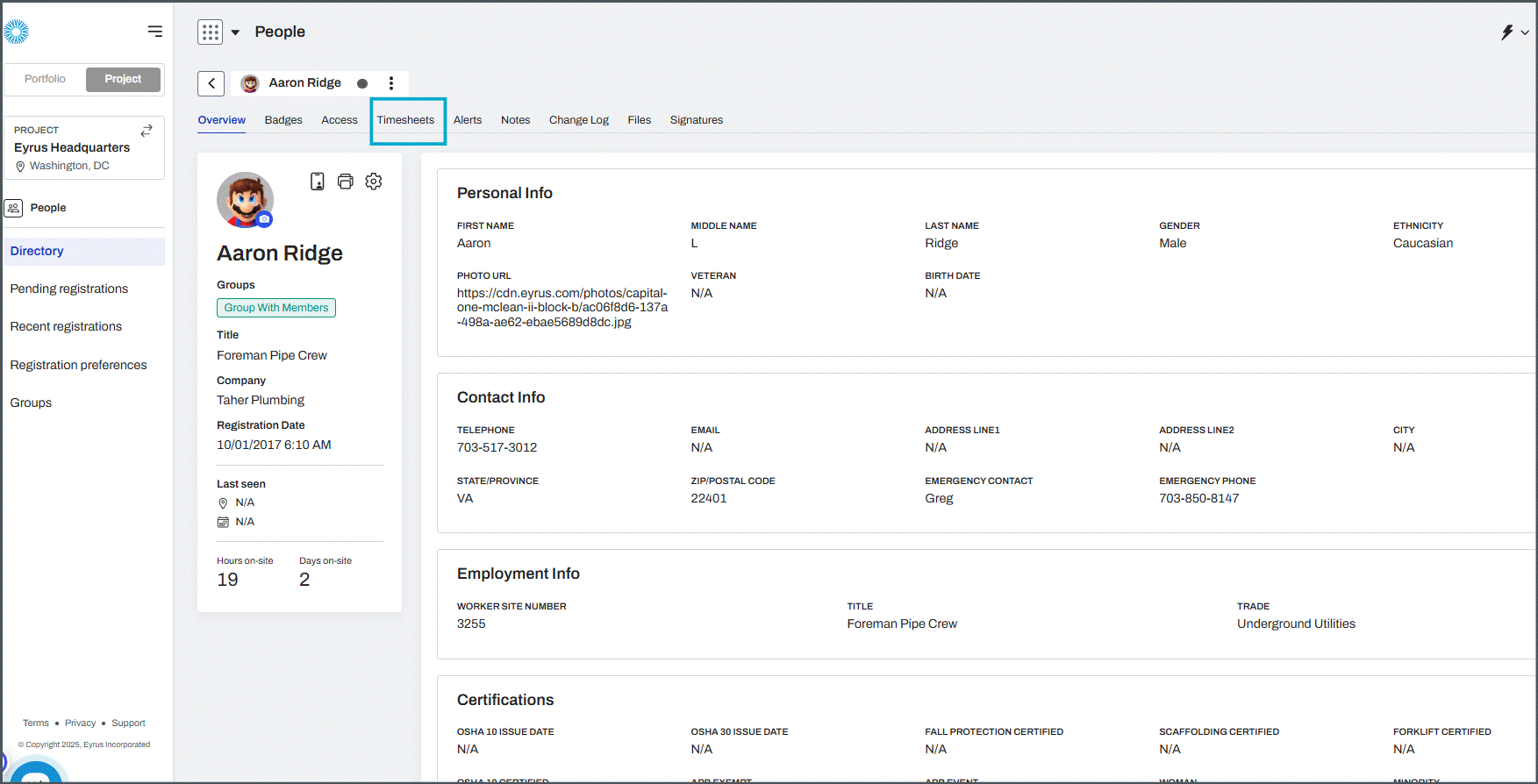
Task: Open the Notes tab
Action: pyautogui.click(x=516, y=120)
